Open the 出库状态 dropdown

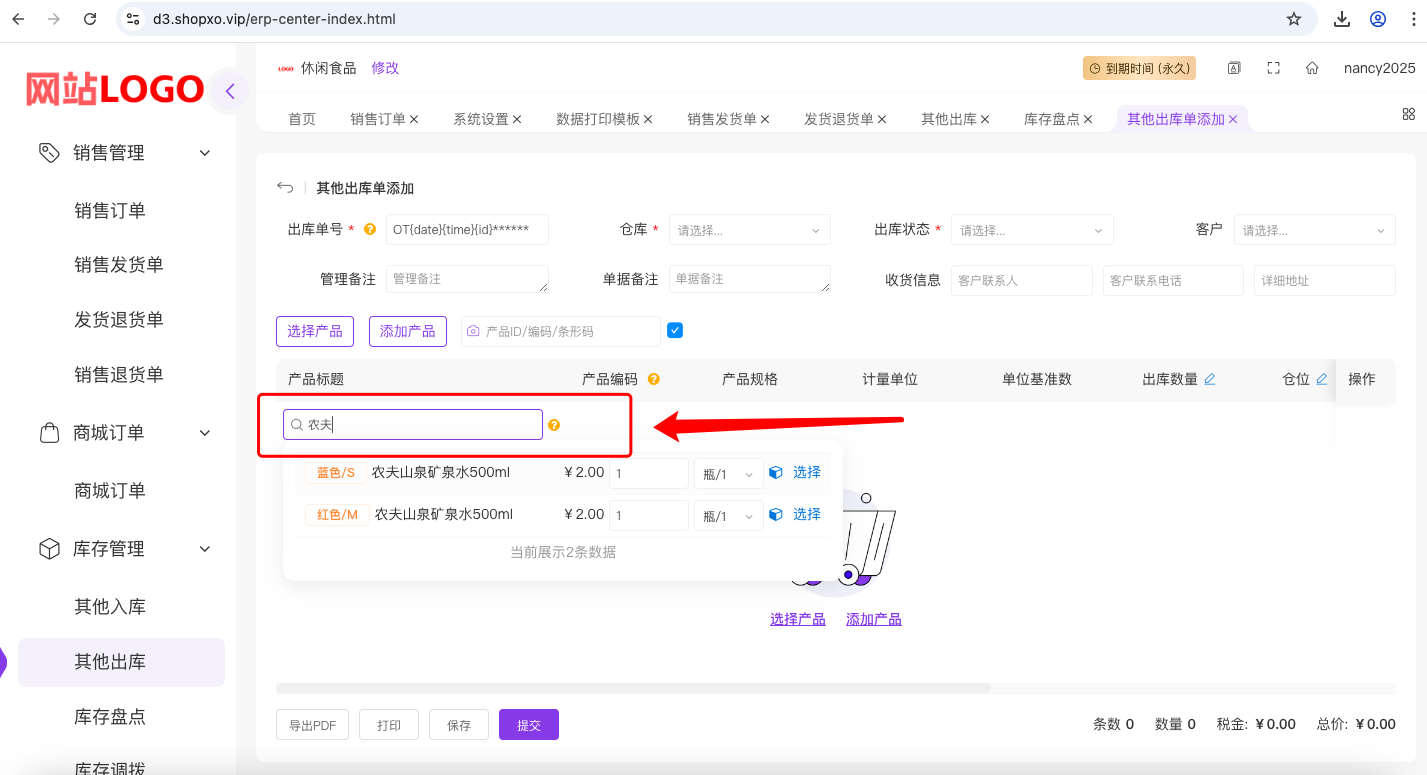point(1032,229)
